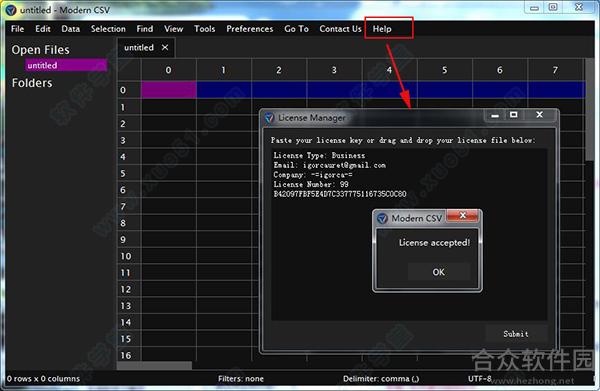Maximize the License Manager window
The image size is (600, 391).
point(514,115)
